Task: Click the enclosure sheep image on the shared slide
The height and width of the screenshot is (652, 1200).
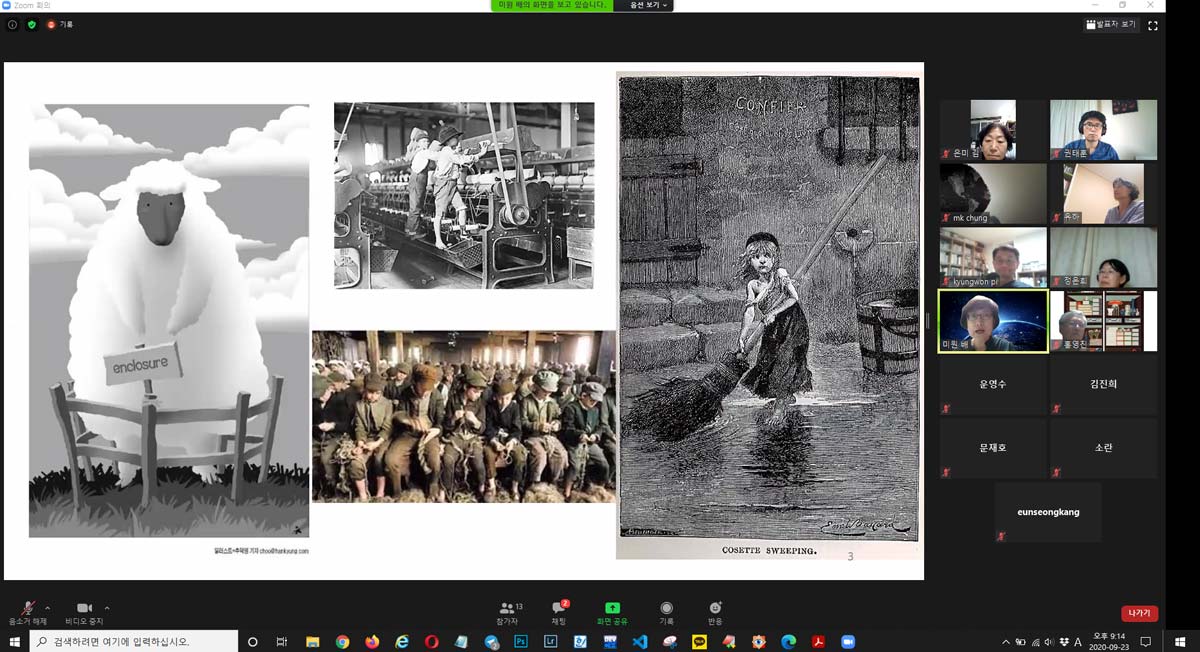Action: point(169,320)
